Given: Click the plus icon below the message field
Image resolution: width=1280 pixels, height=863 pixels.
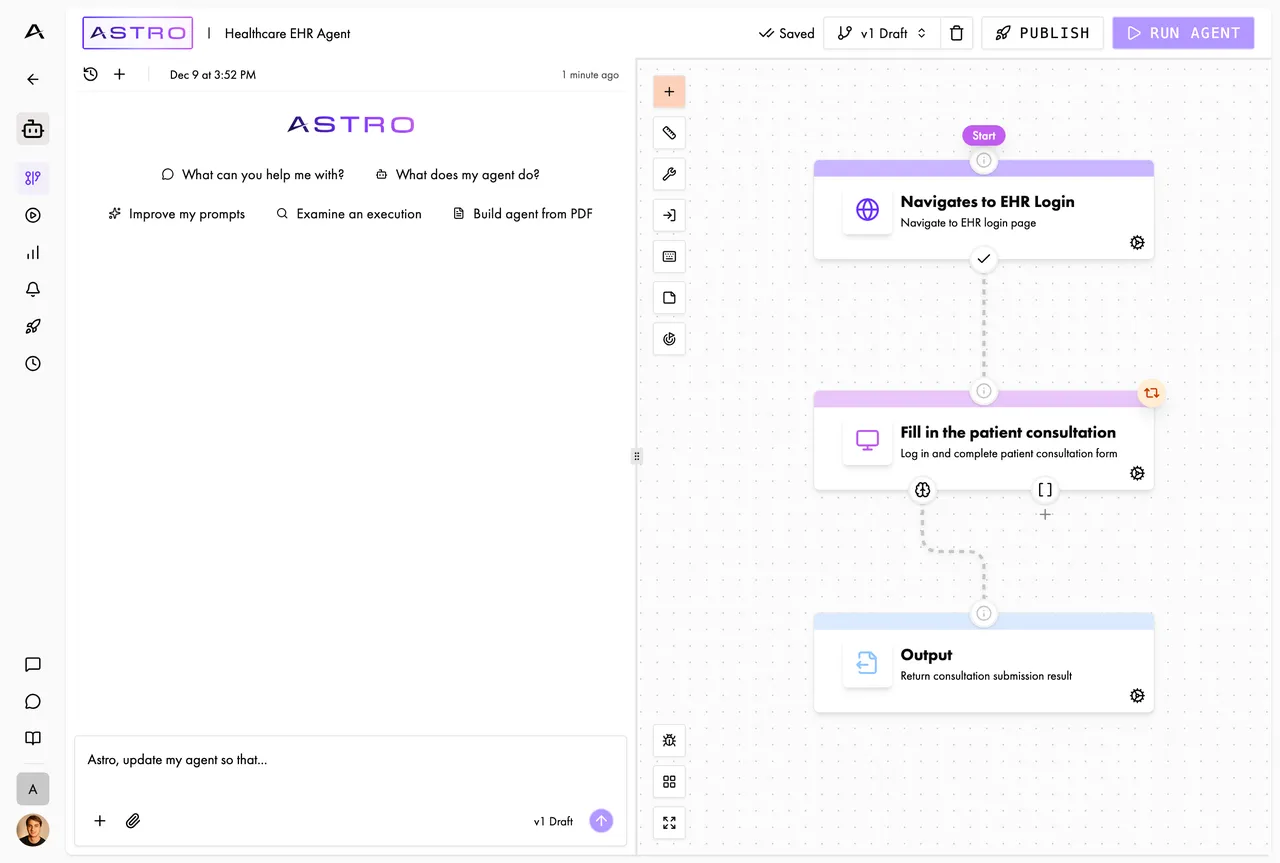Looking at the screenshot, I should click(100, 821).
